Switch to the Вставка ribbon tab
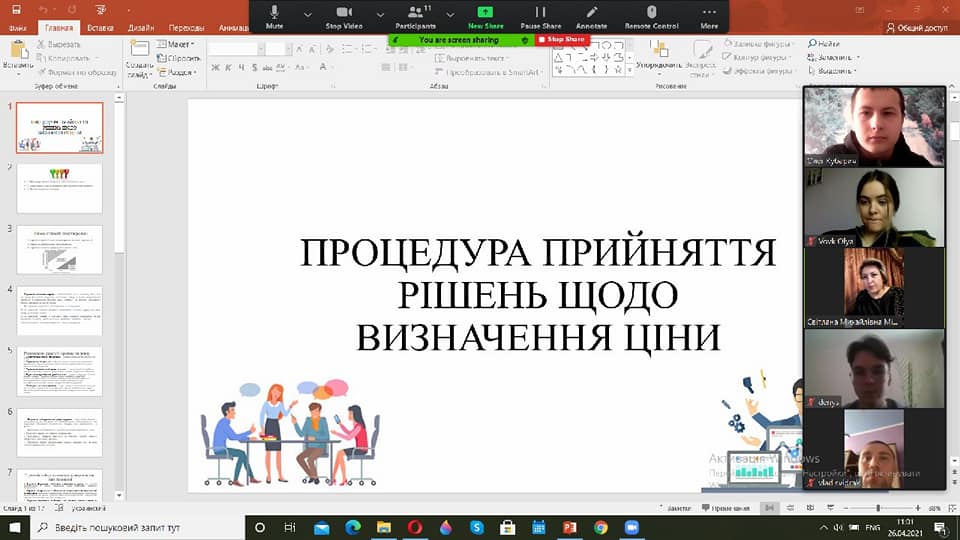Image resolution: width=960 pixels, height=540 pixels. click(x=100, y=29)
